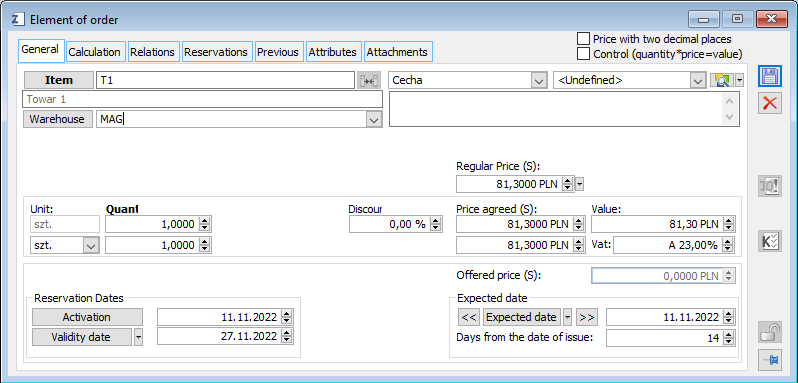Image resolution: width=798 pixels, height=383 pixels.
Task: Adjust the Expected date 11.11.2022 spinner
Action: (x=729, y=317)
